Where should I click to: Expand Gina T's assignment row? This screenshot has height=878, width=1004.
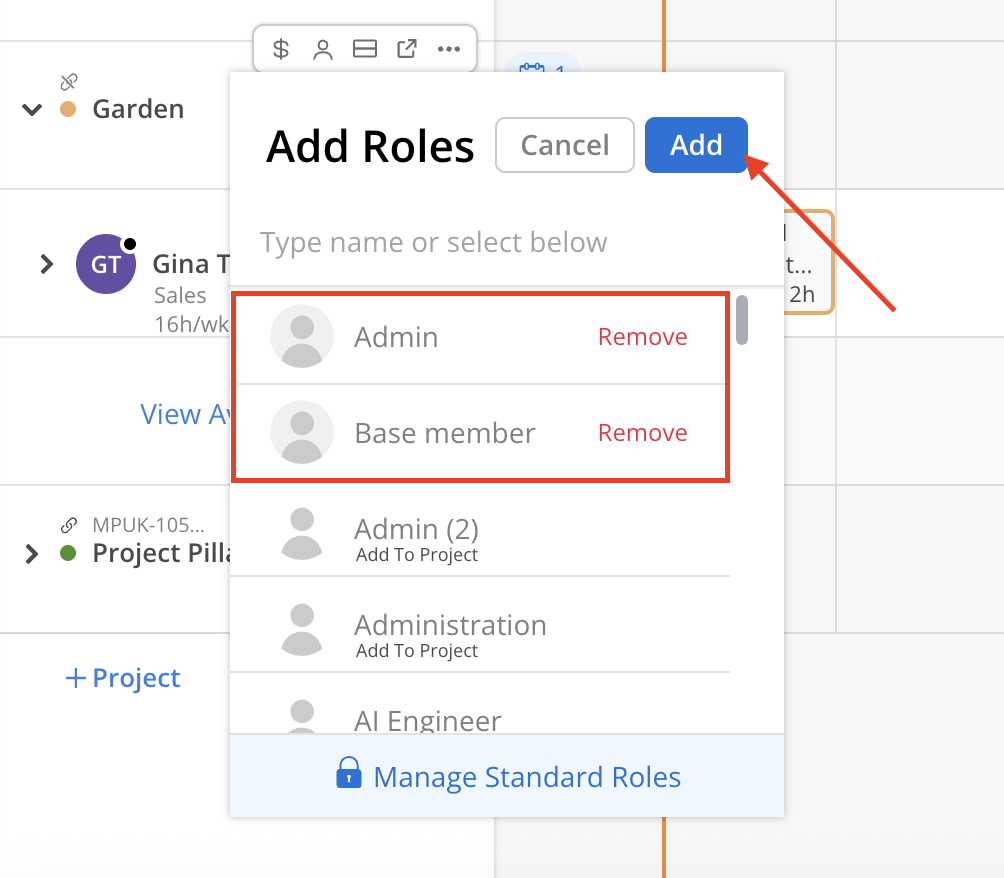[x=46, y=264]
